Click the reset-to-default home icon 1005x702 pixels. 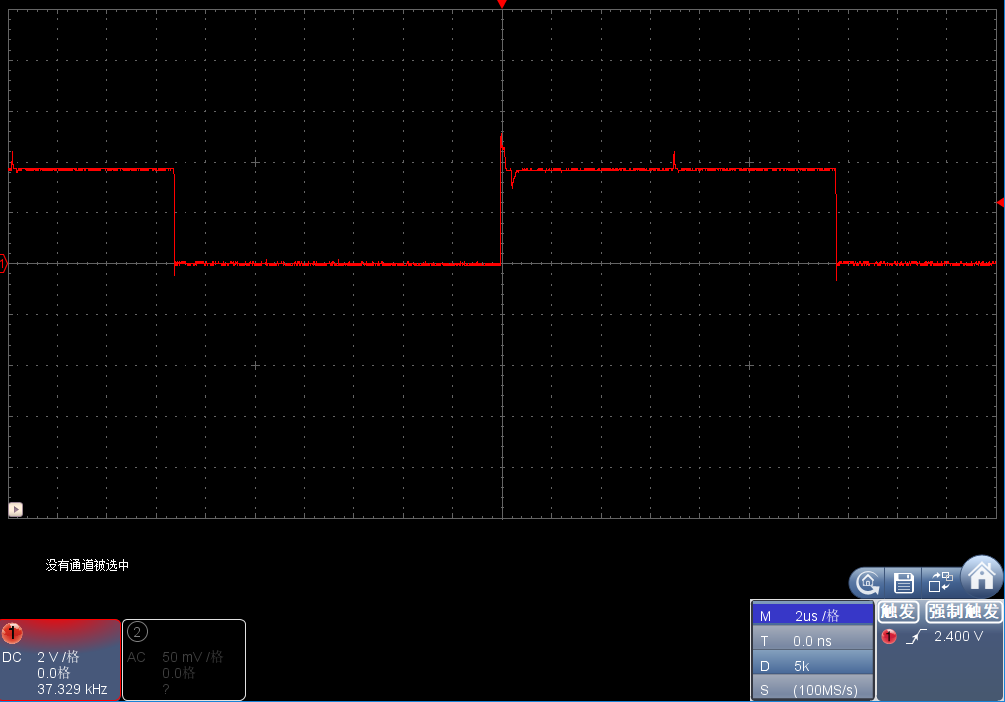coord(868,583)
